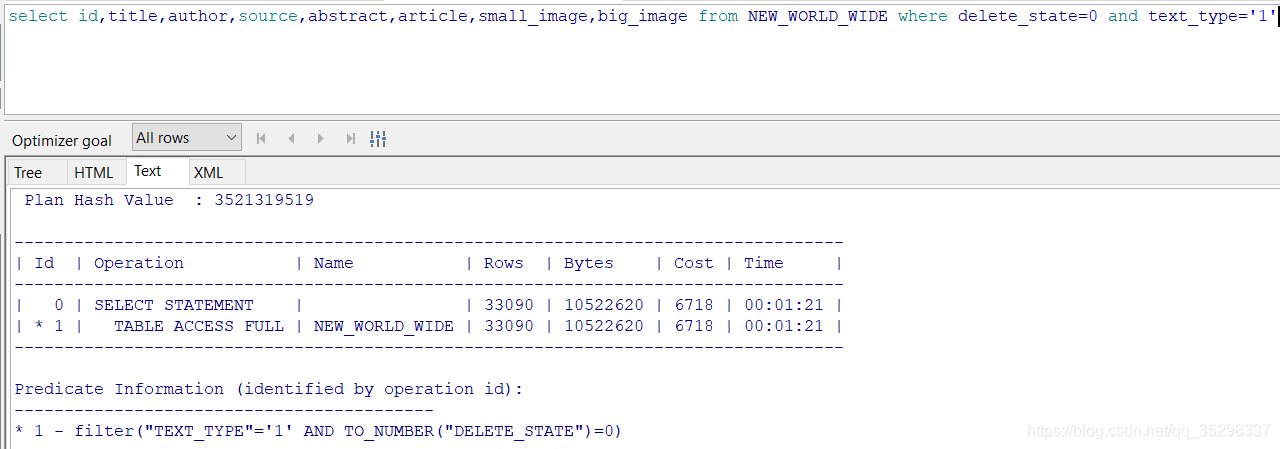Go to the next operation

(x=320, y=139)
